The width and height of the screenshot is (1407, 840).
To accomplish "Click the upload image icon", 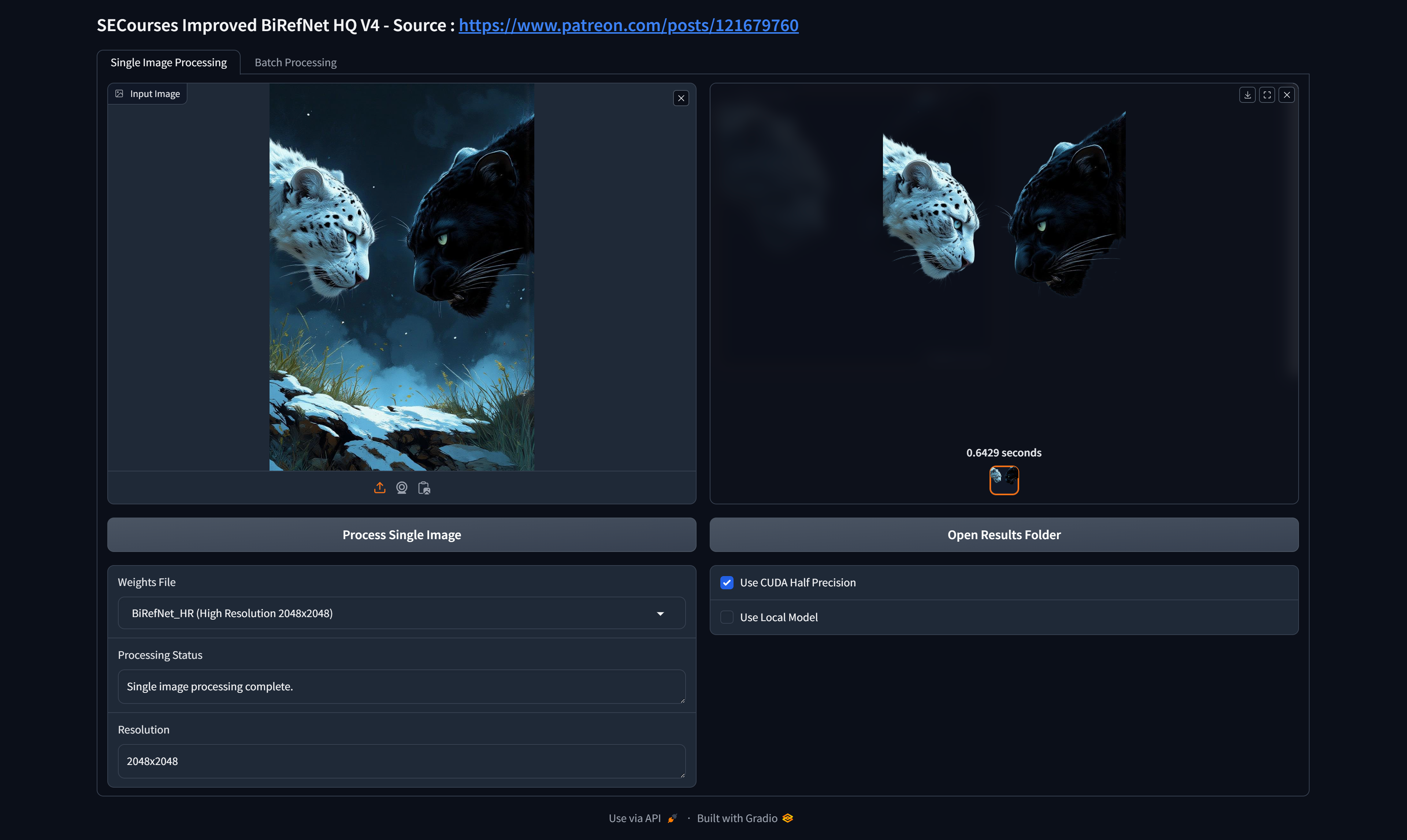I will coord(379,488).
